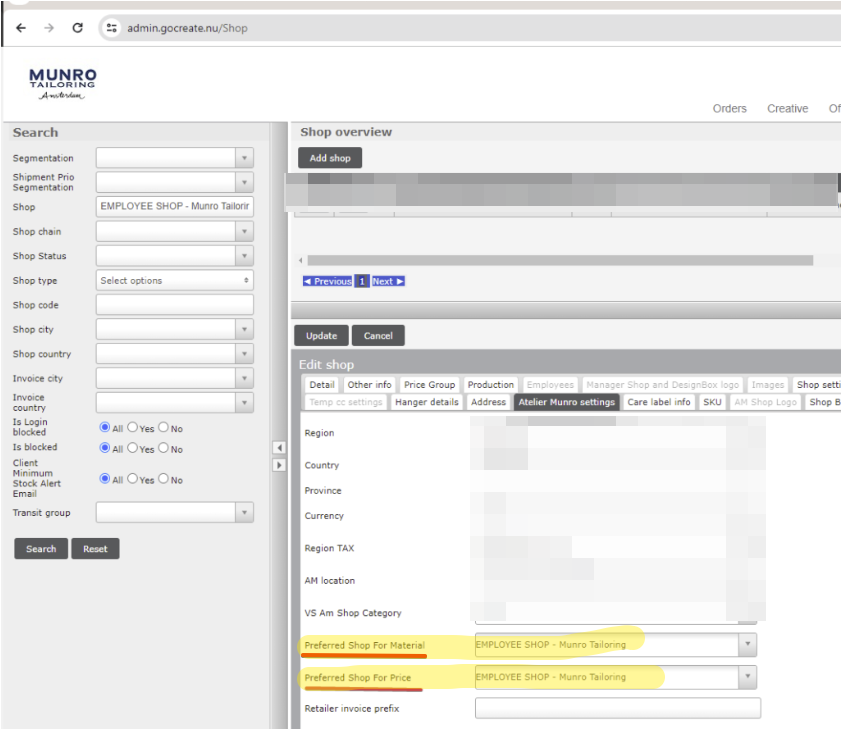Click the Munro Tailoring logo

click(x=63, y=83)
